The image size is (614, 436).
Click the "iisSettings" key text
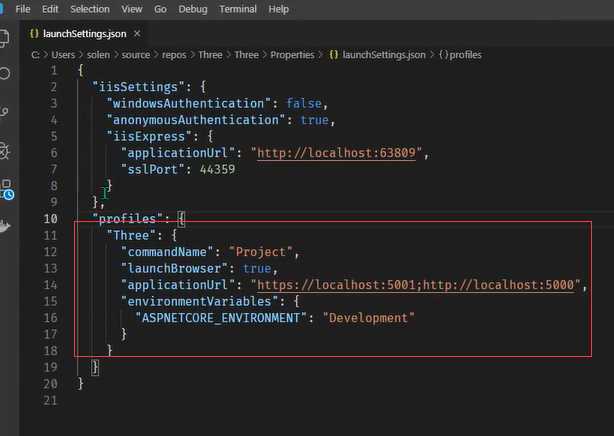click(x=138, y=87)
